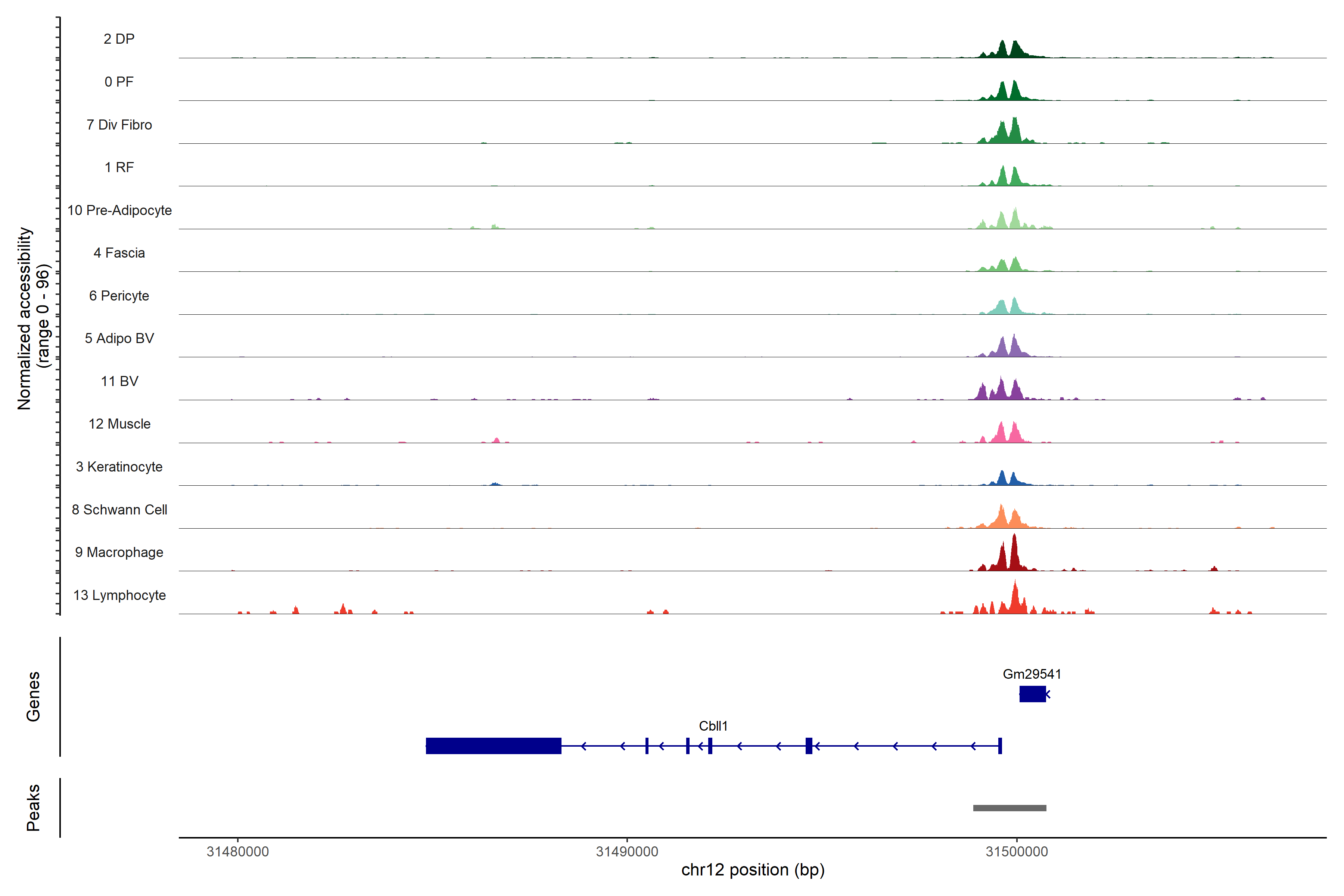The image size is (1344, 896).
Task: Click the Peaks panel label
Action: pos(33,808)
